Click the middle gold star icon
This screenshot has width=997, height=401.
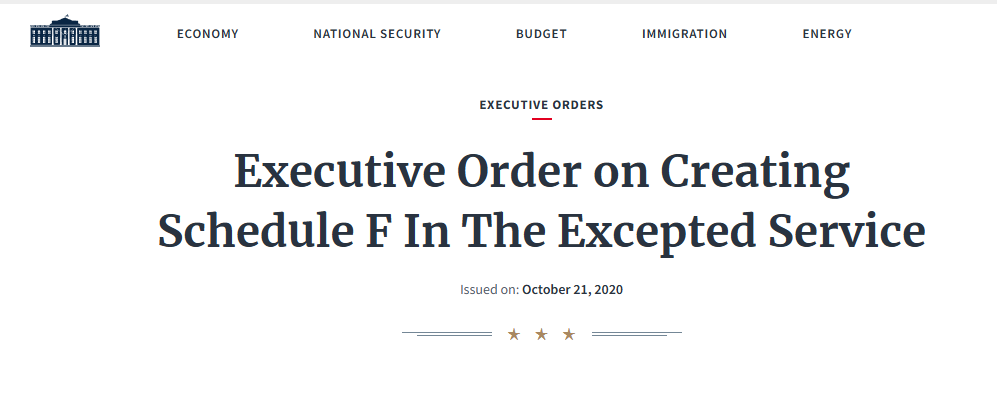(541, 334)
